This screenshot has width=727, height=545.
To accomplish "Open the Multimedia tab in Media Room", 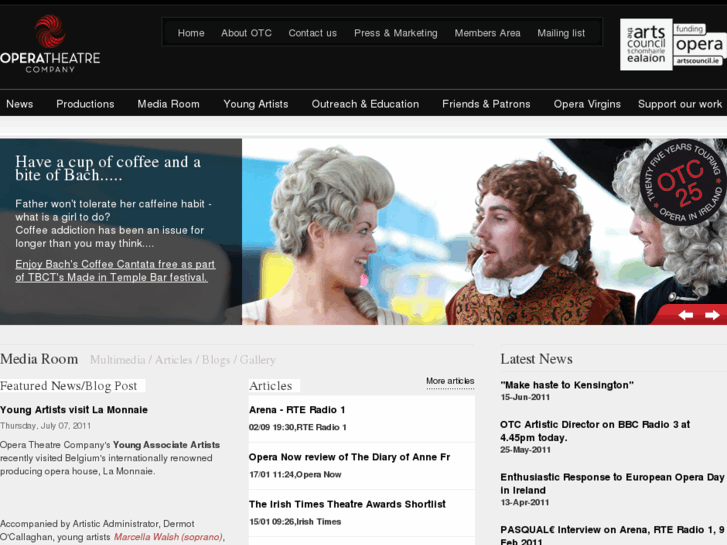I will coord(118,360).
